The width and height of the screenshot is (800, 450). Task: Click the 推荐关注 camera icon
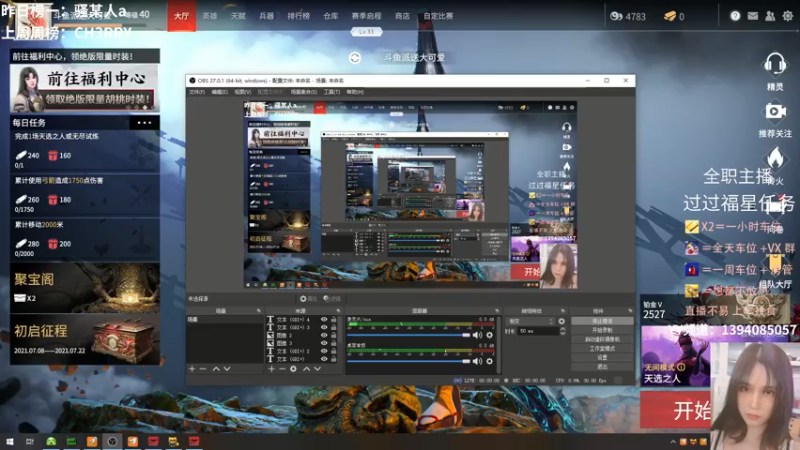774,111
